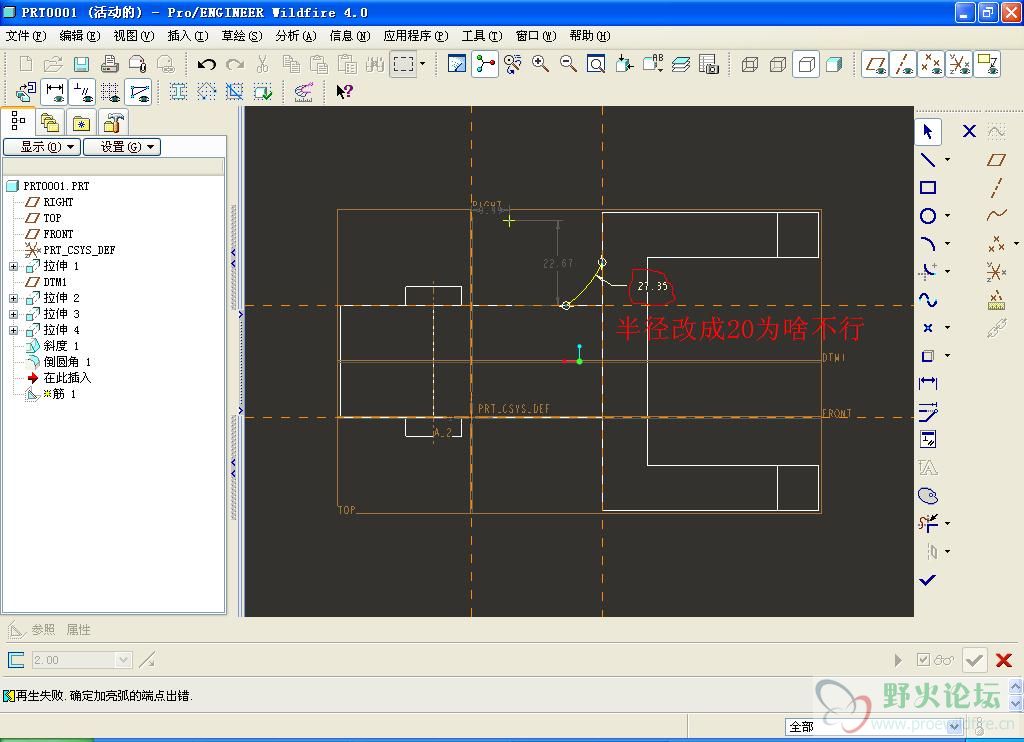The height and width of the screenshot is (742, 1024).
Task: Toggle coordinate systems display
Action: [959, 64]
